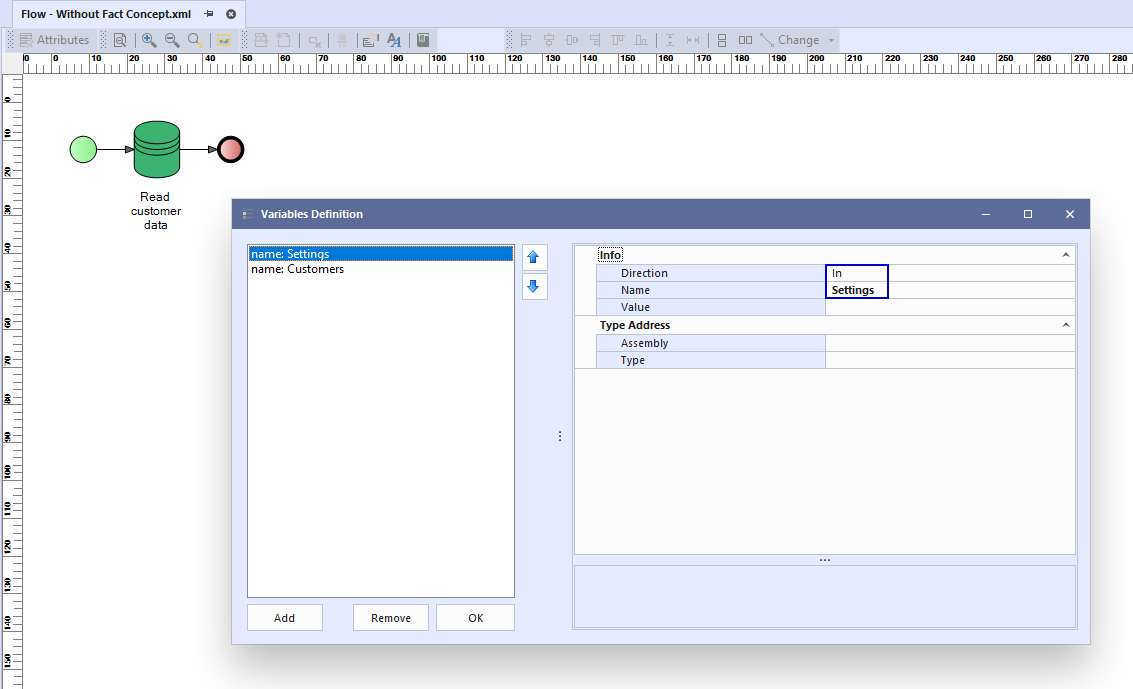Click the Assembly value field
The height and width of the screenshot is (689, 1133).
tap(949, 343)
